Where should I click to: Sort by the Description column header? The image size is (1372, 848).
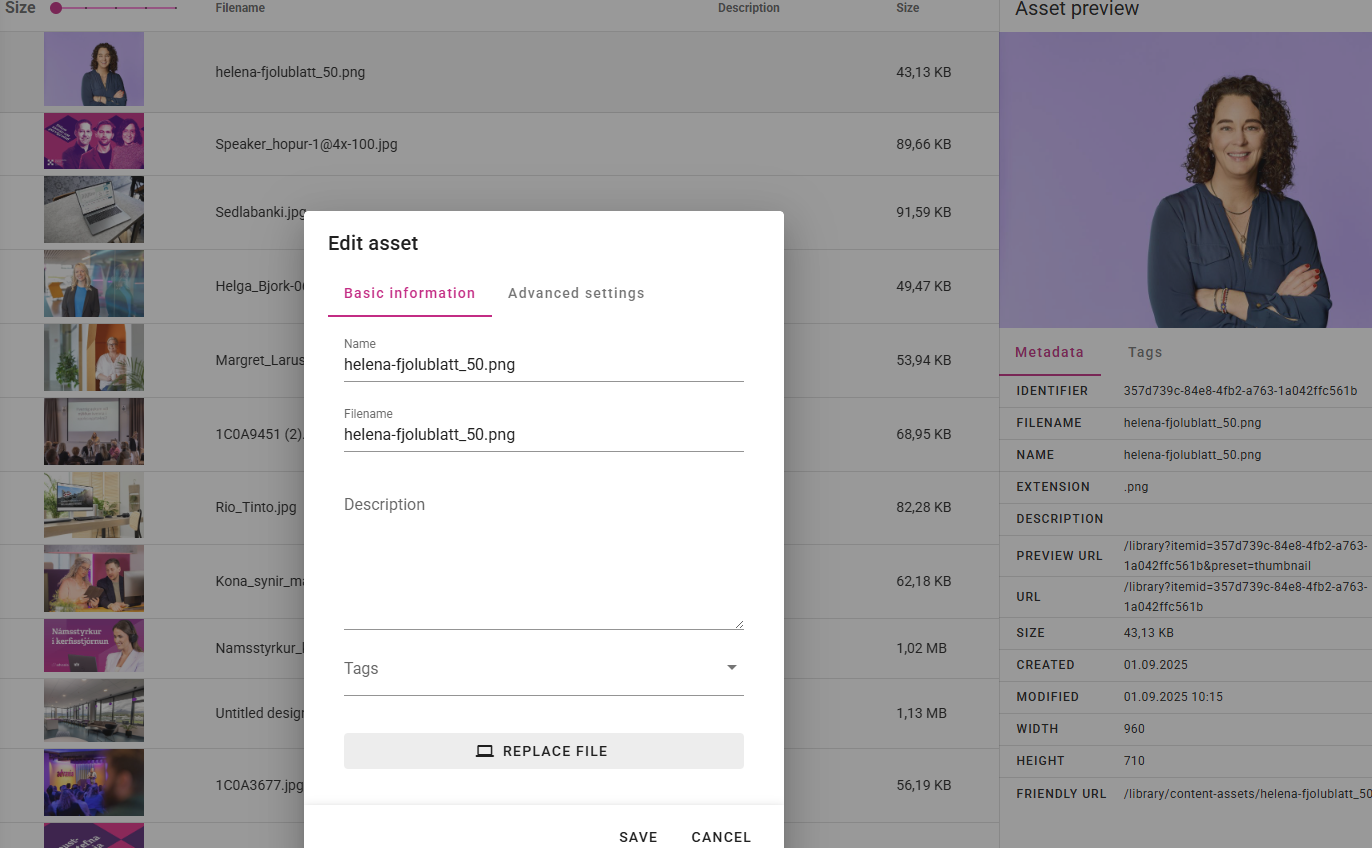748,8
